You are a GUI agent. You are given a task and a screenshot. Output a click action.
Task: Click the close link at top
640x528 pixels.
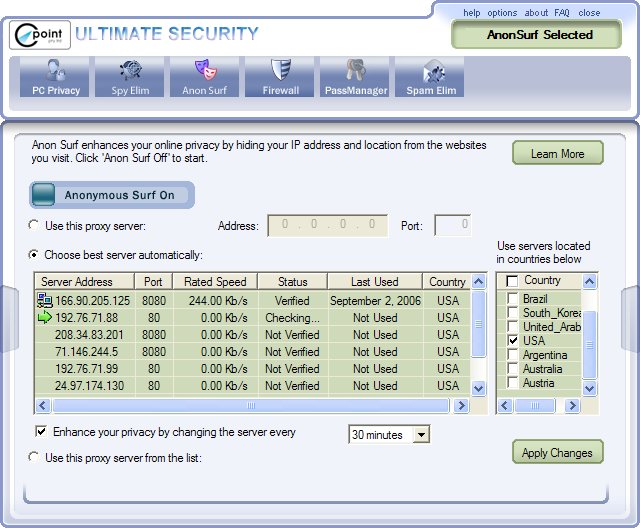[589, 13]
